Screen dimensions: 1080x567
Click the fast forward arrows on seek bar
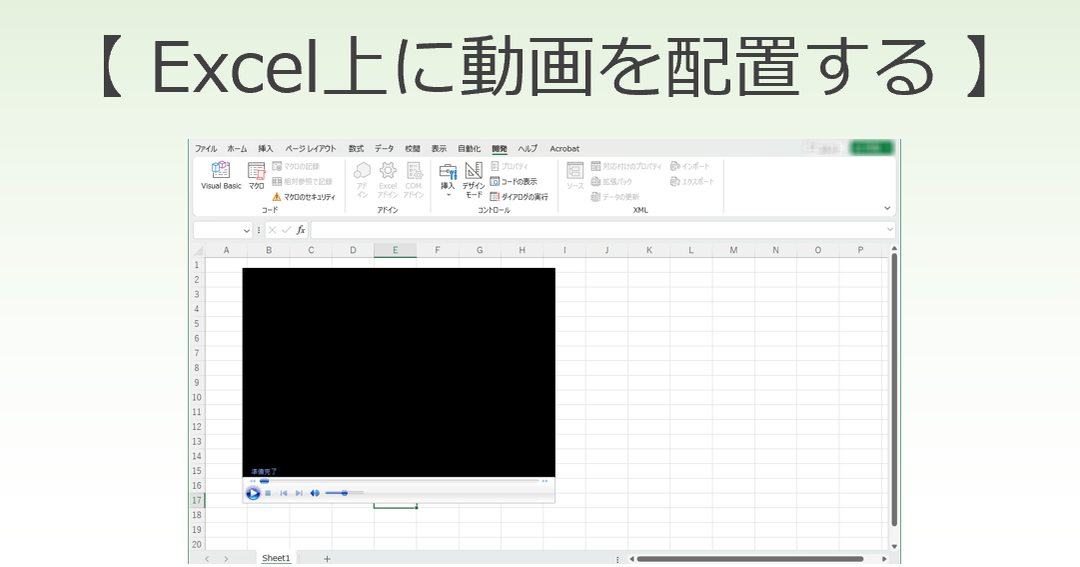point(545,481)
